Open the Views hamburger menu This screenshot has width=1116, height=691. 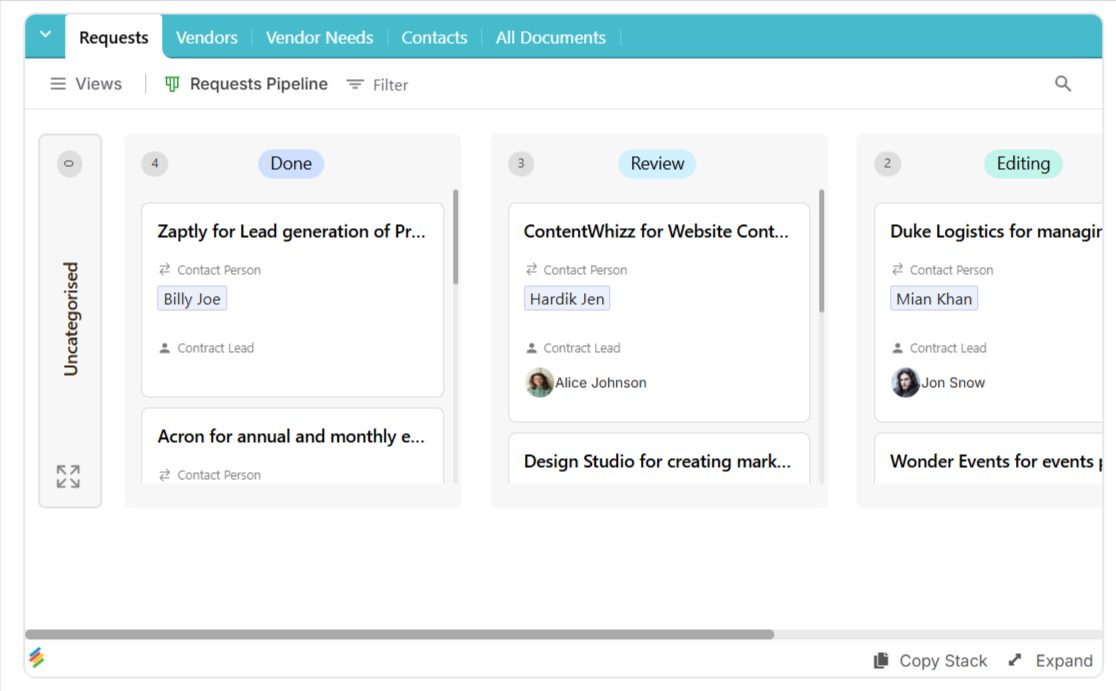(x=86, y=84)
